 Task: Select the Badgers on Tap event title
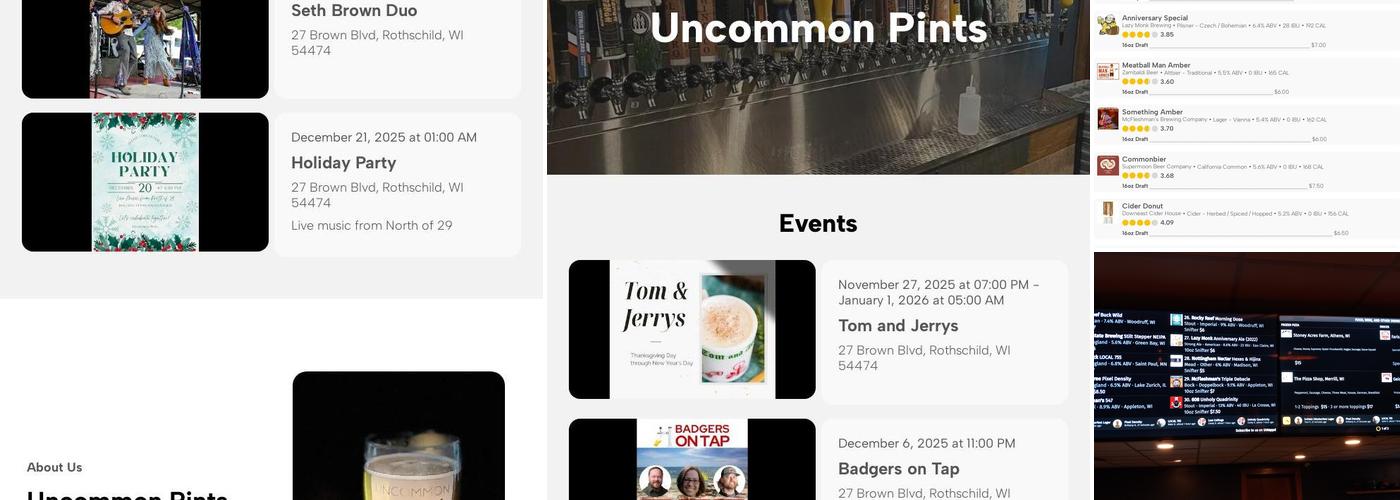coord(899,469)
